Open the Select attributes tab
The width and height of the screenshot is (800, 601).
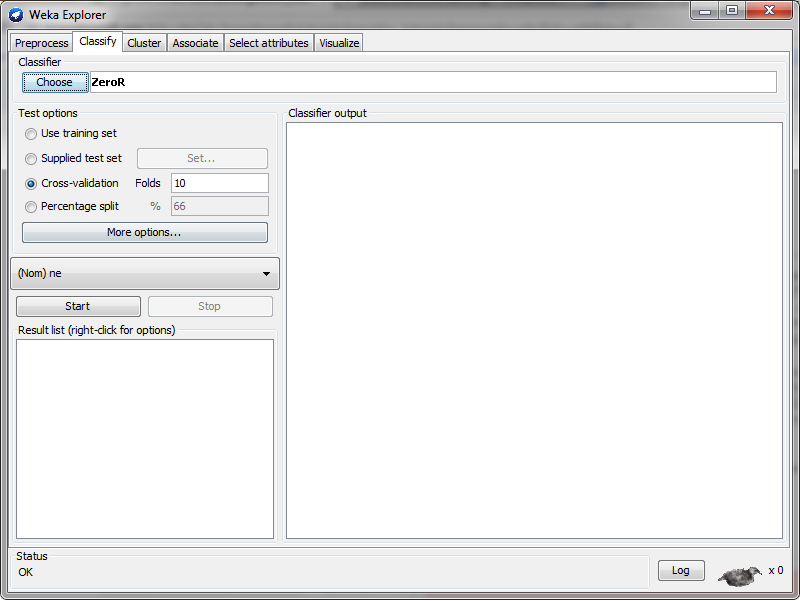coord(268,43)
